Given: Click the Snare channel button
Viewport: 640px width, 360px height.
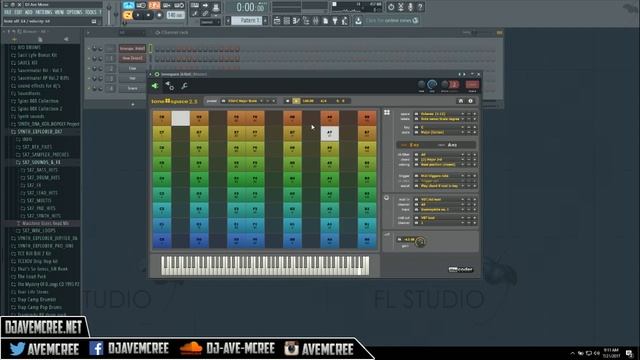Looking at the screenshot, I should click(x=132, y=88).
